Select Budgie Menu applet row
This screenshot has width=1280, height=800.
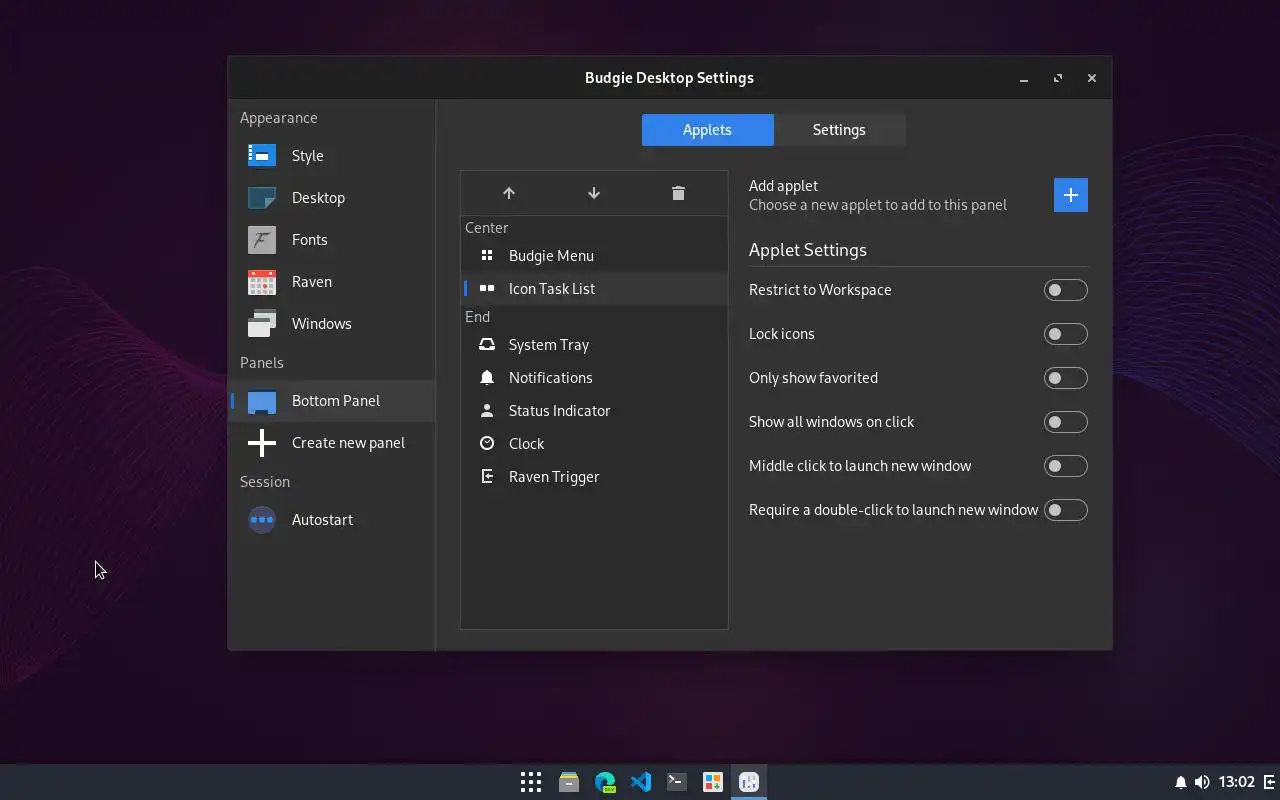[x=594, y=256]
